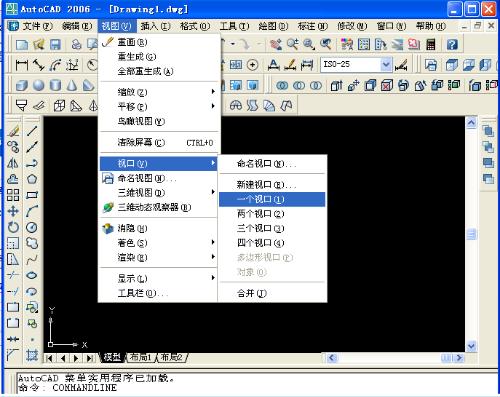Click the Help question mark icon

(x=452, y=44)
